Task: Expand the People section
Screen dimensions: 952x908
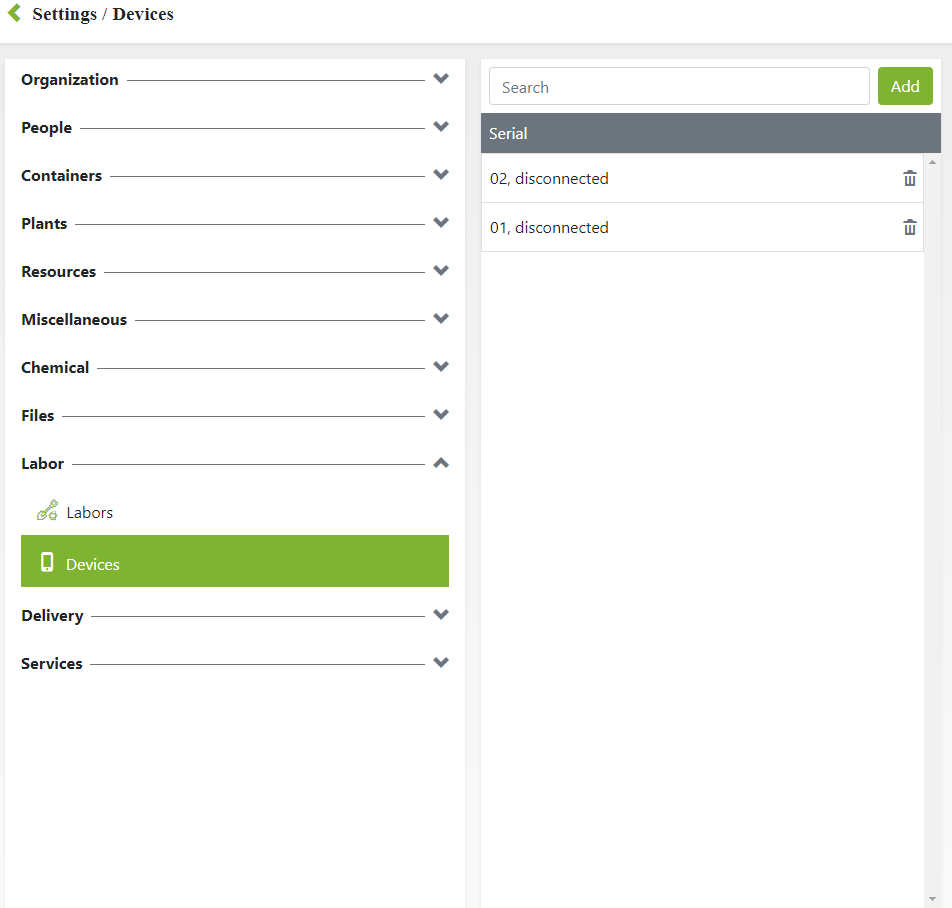Action: click(x=440, y=127)
